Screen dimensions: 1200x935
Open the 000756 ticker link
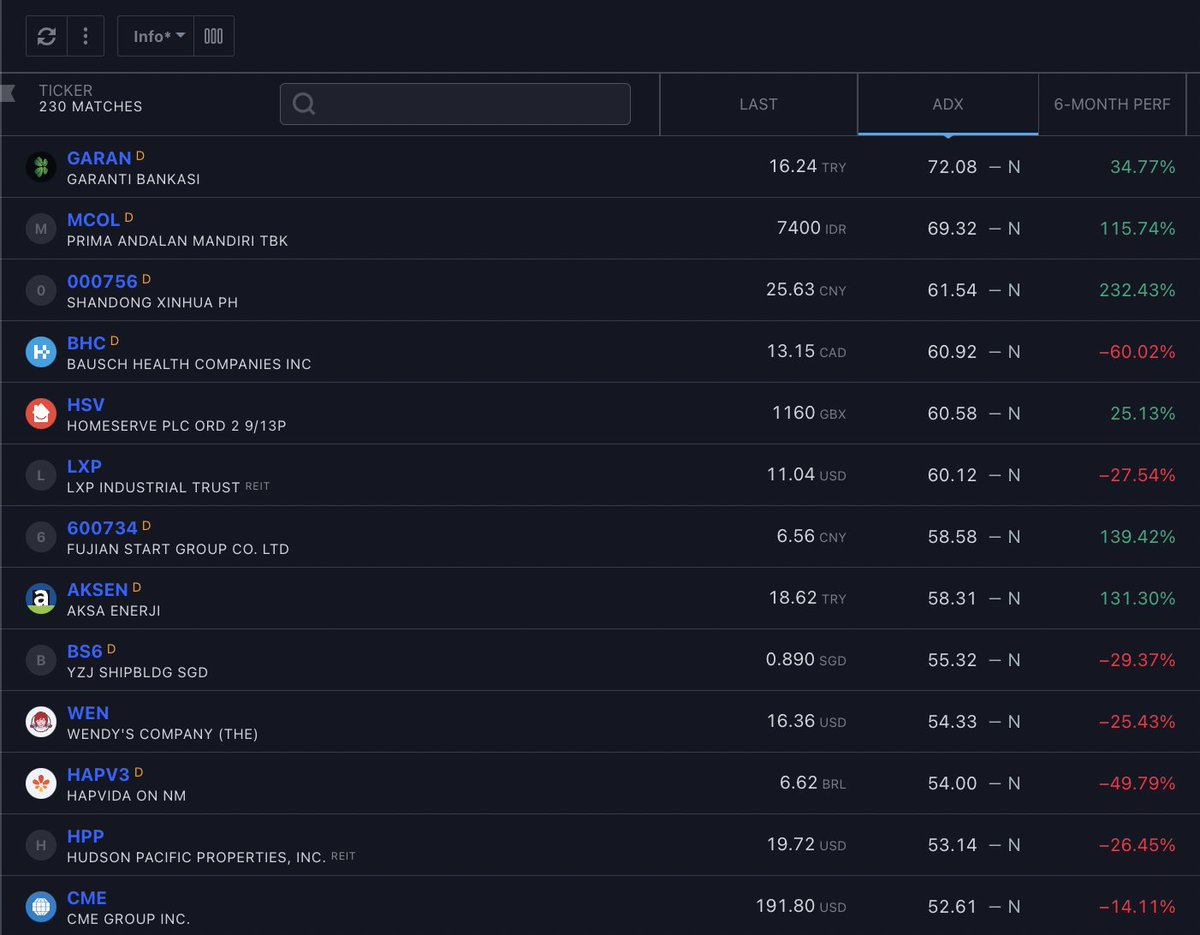click(x=103, y=282)
